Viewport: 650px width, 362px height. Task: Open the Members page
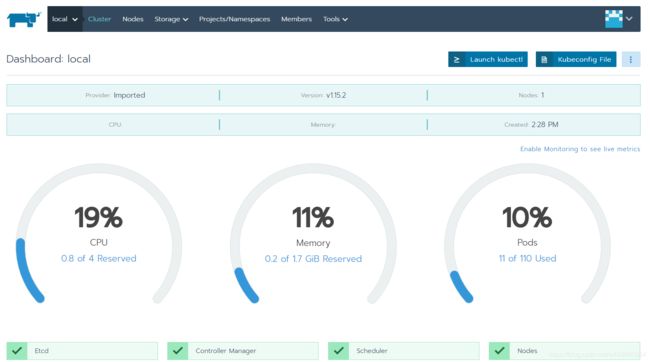tap(296, 19)
